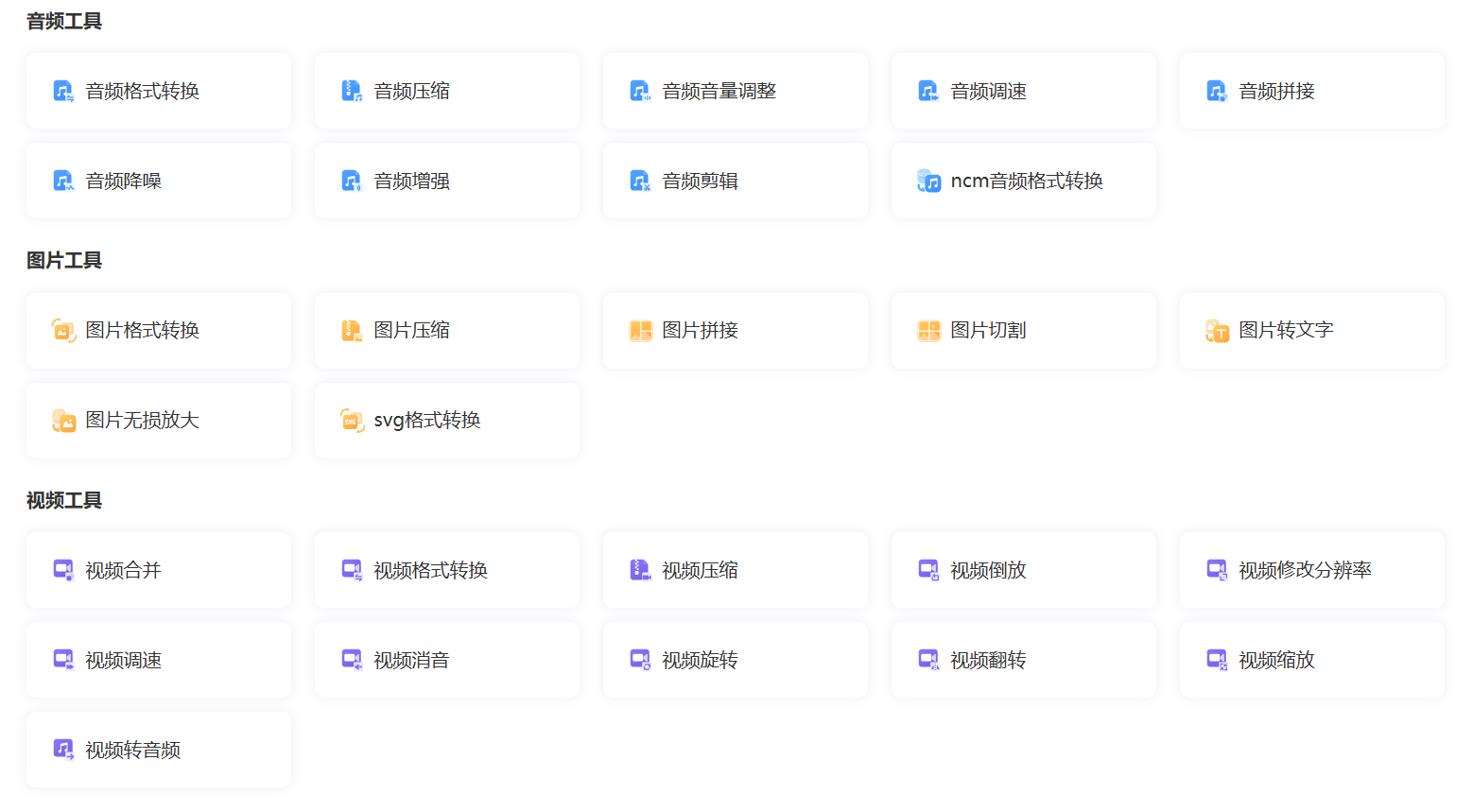Click the 音频压缩 zip icon
The image size is (1473, 812).
coord(352,91)
